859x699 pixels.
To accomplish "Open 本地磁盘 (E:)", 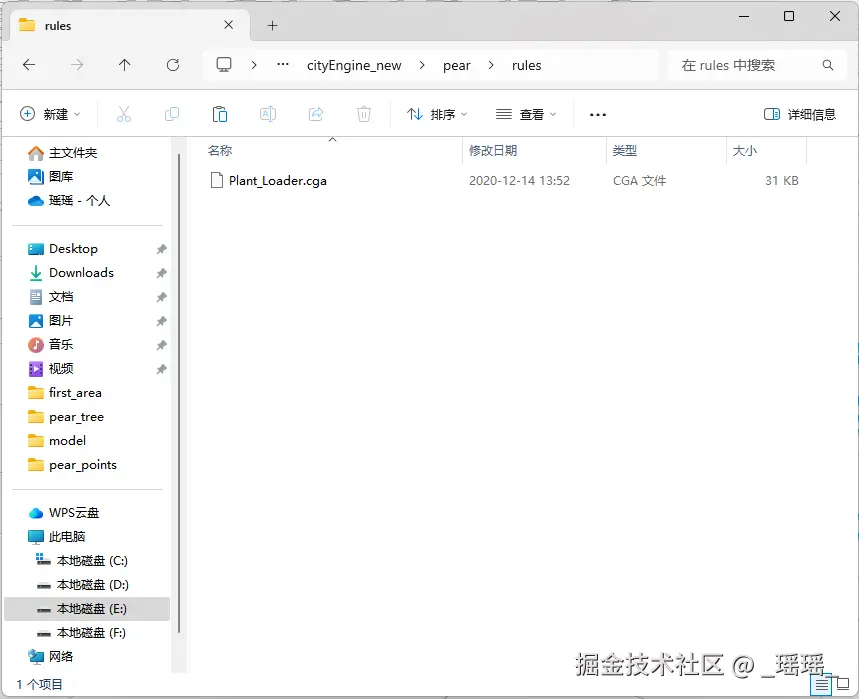I will coord(81,609).
